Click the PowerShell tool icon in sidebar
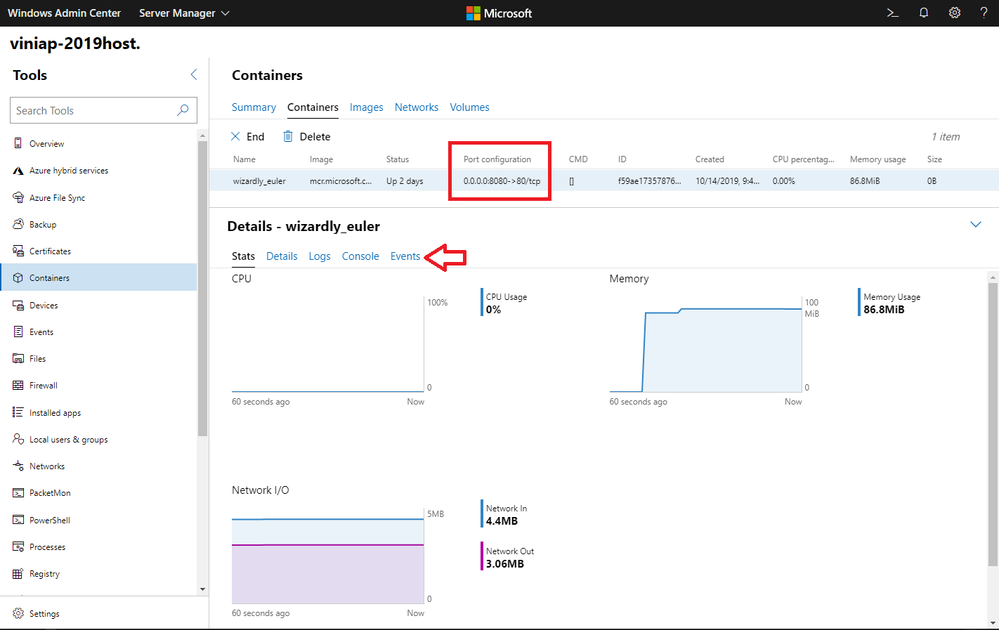This screenshot has width=999, height=630. click(x=18, y=520)
